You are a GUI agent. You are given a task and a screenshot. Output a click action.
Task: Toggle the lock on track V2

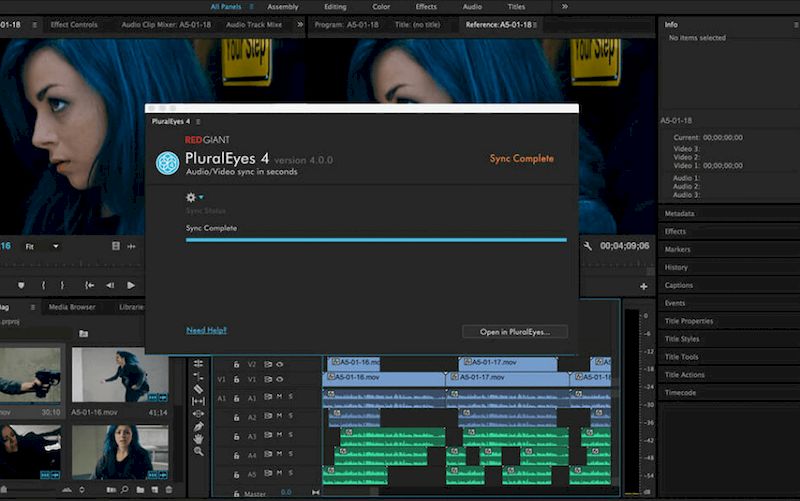pos(236,364)
